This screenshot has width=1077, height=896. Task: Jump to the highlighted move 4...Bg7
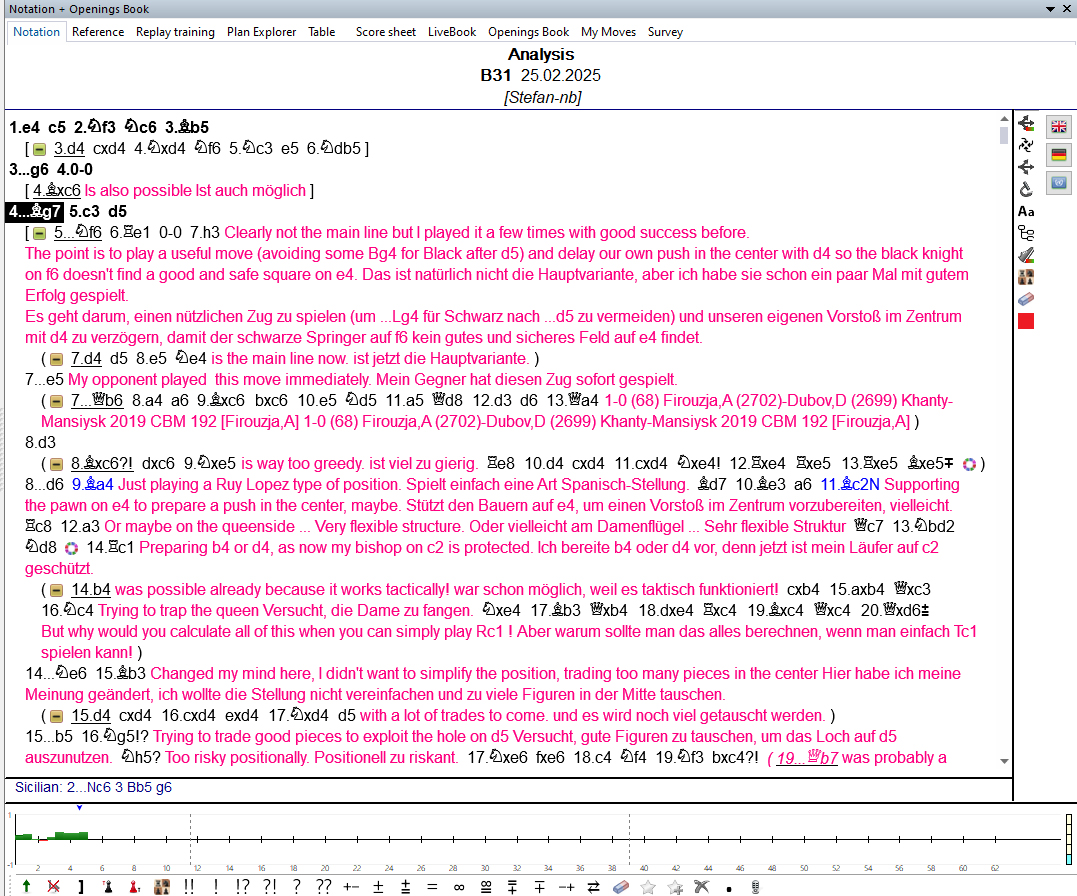click(35, 211)
